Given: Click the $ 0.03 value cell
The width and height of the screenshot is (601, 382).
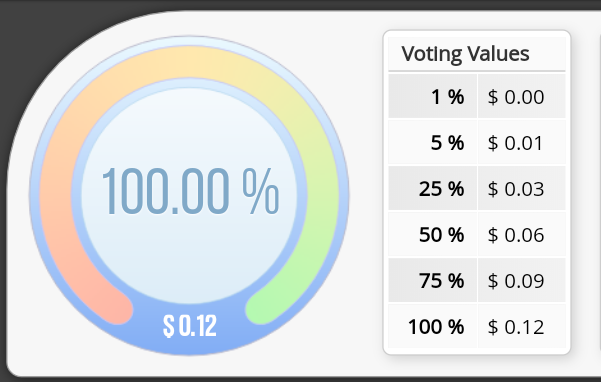Looking at the screenshot, I should pos(522,189).
